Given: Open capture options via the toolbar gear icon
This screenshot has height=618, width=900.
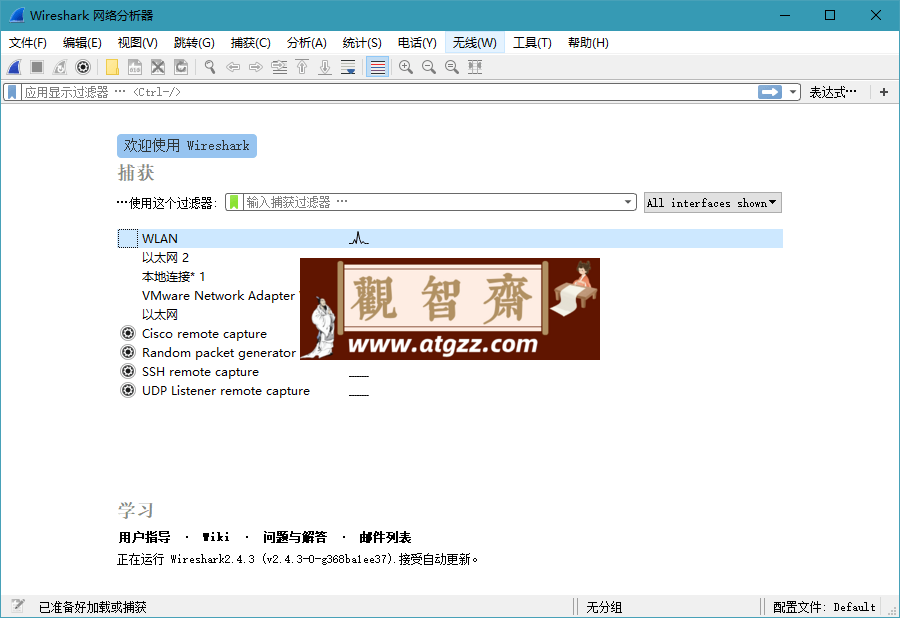Looking at the screenshot, I should point(83,67).
